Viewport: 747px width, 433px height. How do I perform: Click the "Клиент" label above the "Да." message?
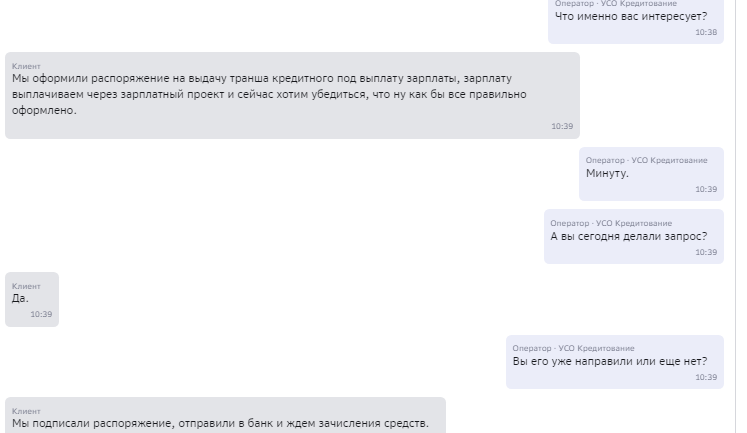(26, 286)
